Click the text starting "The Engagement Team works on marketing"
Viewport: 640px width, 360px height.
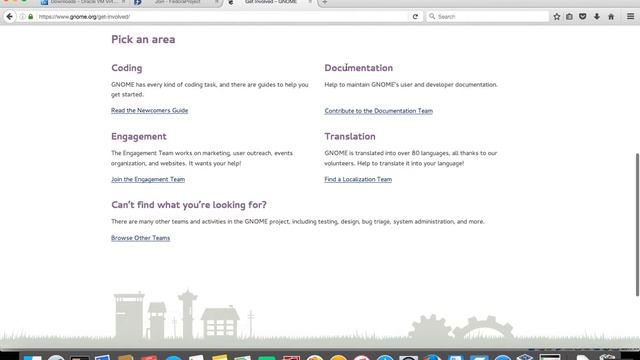[202, 158]
